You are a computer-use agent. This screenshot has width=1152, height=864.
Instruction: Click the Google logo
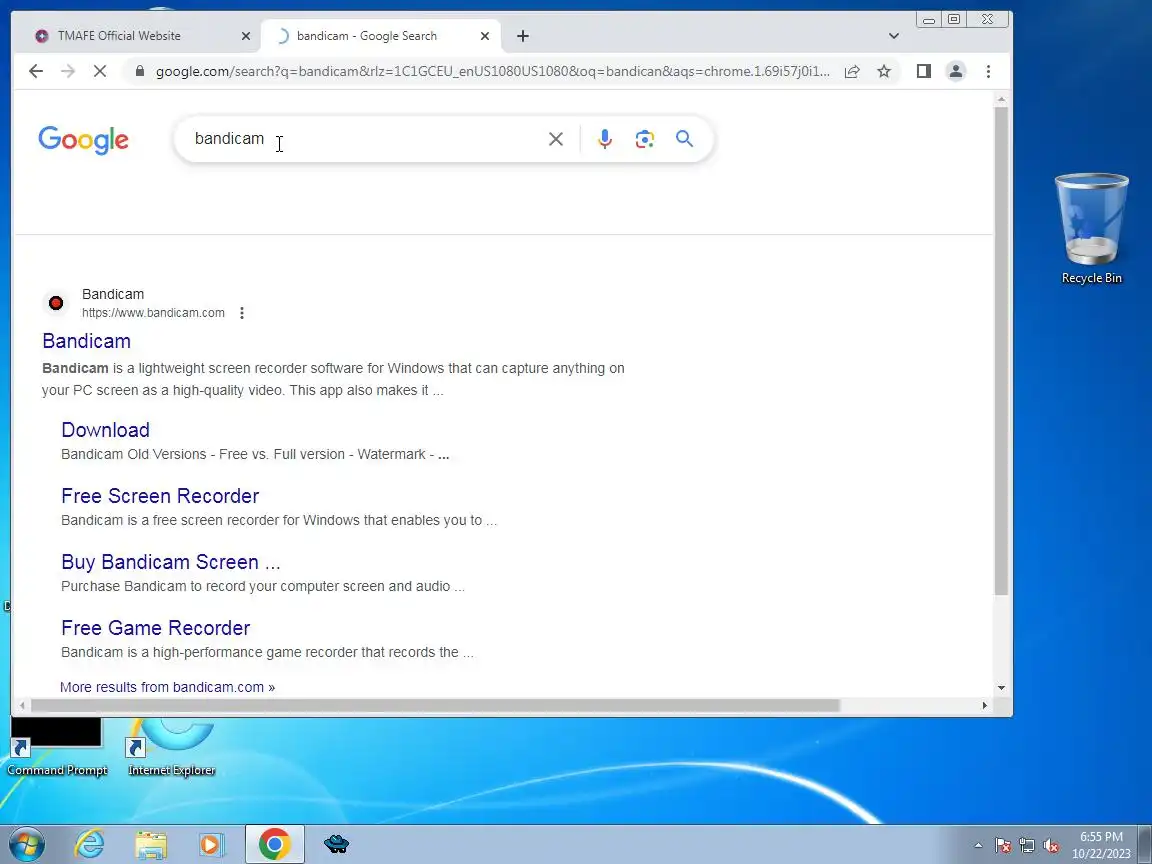[x=83, y=140]
